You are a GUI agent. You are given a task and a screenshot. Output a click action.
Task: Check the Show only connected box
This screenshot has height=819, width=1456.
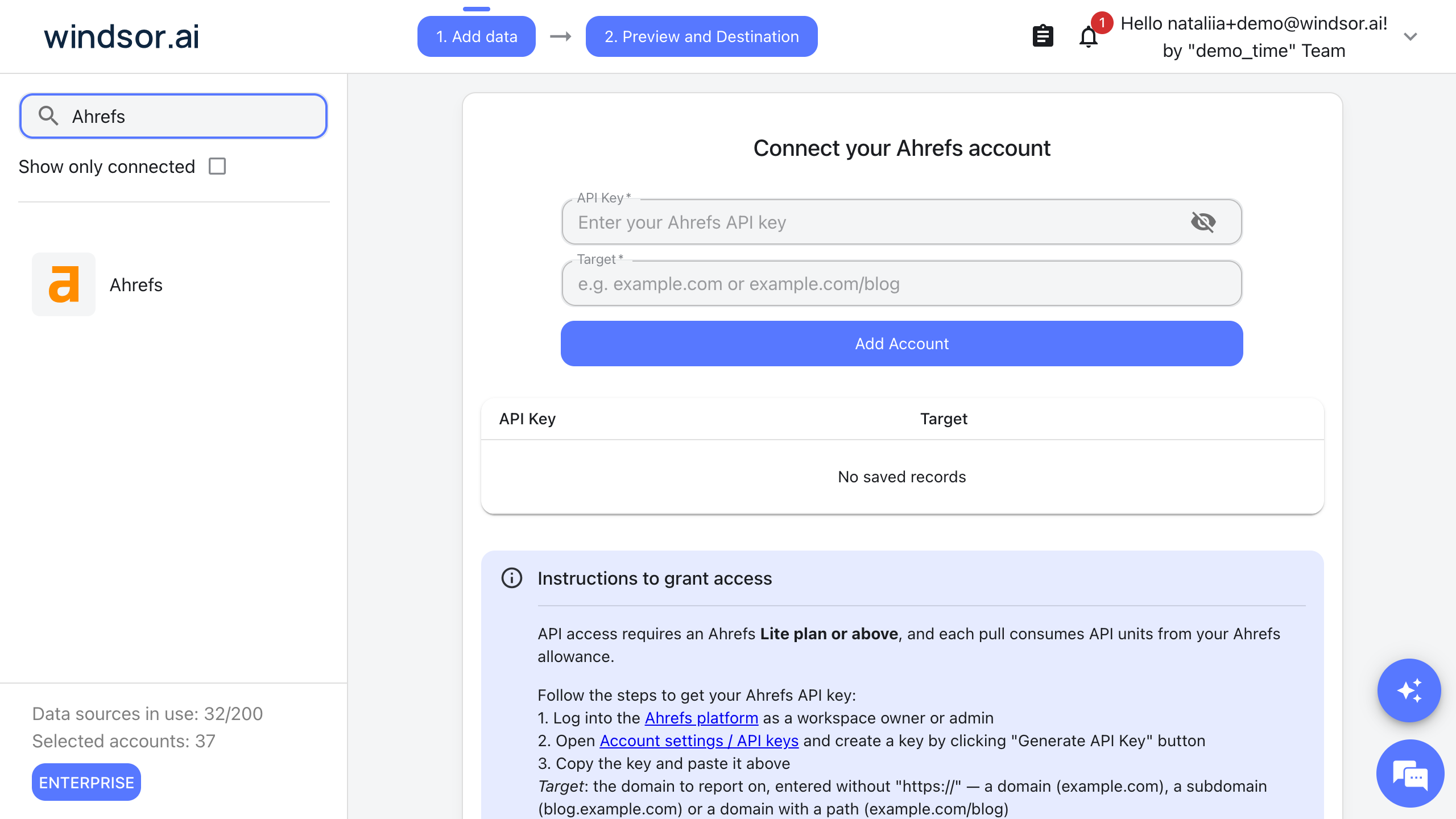[x=217, y=167]
